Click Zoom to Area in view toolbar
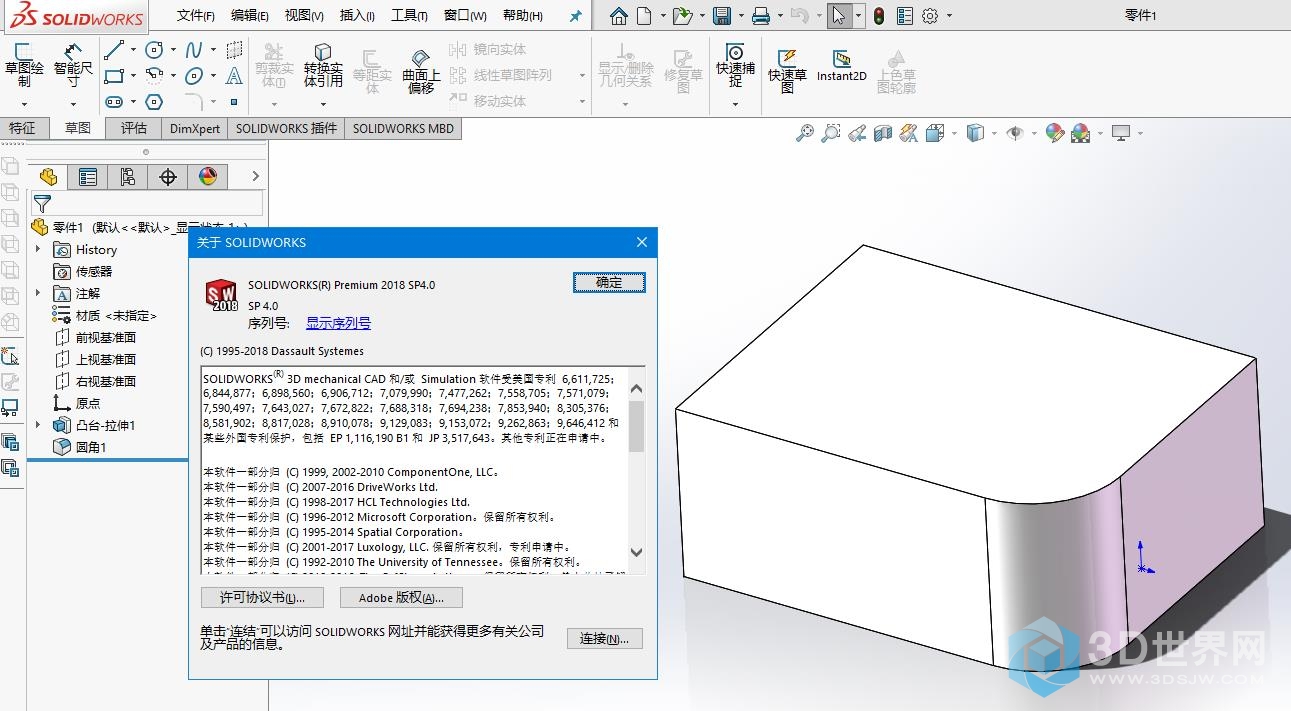The width and height of the screenshot is (1291, 711). [x=830, y=133]
